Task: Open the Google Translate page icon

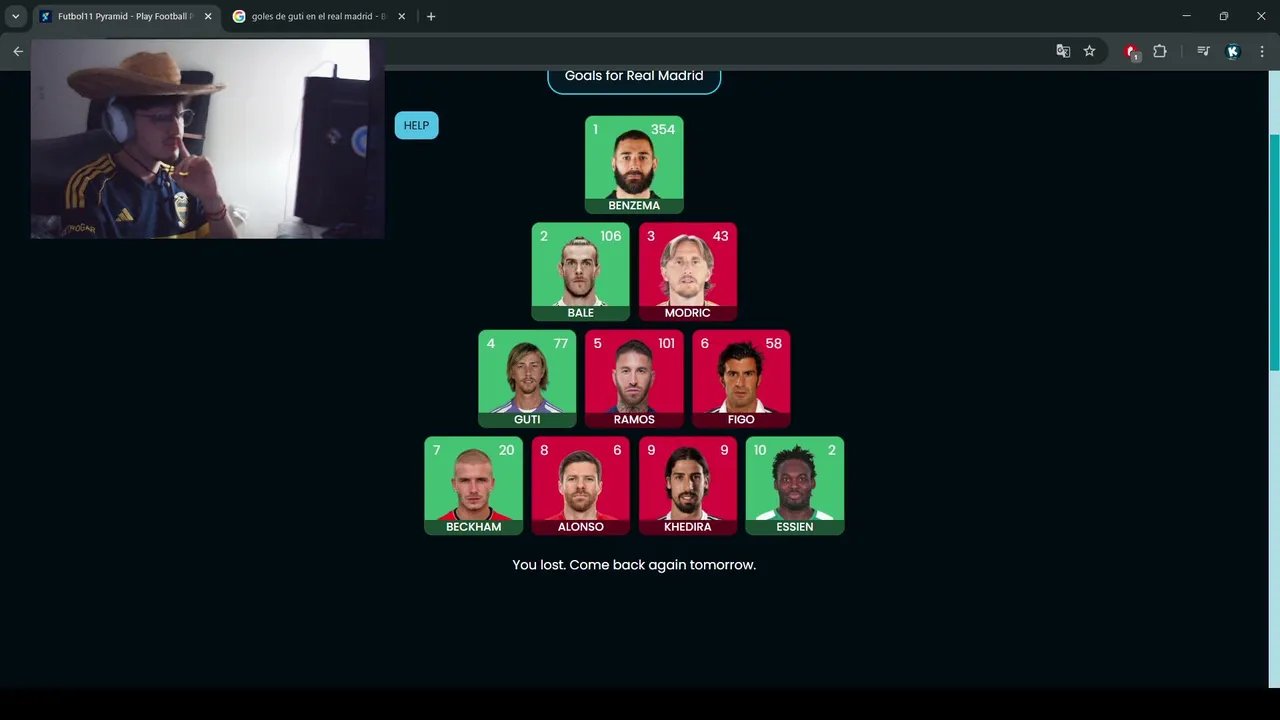Action: 1063,51
